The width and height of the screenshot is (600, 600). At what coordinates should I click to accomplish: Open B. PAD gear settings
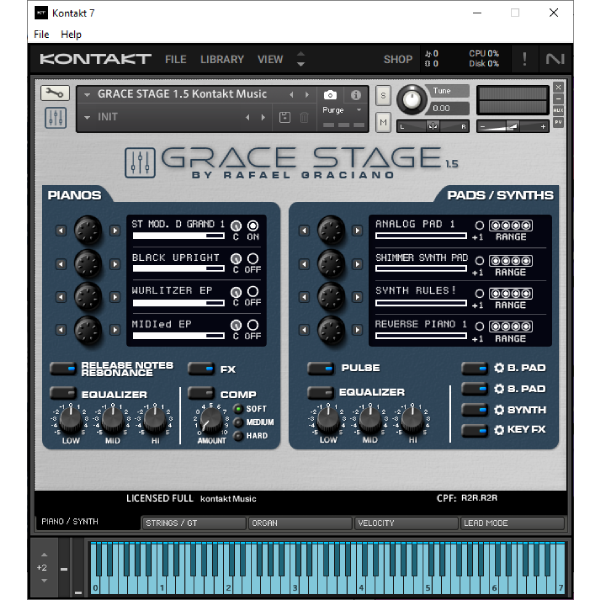click(x=499, y=368)
